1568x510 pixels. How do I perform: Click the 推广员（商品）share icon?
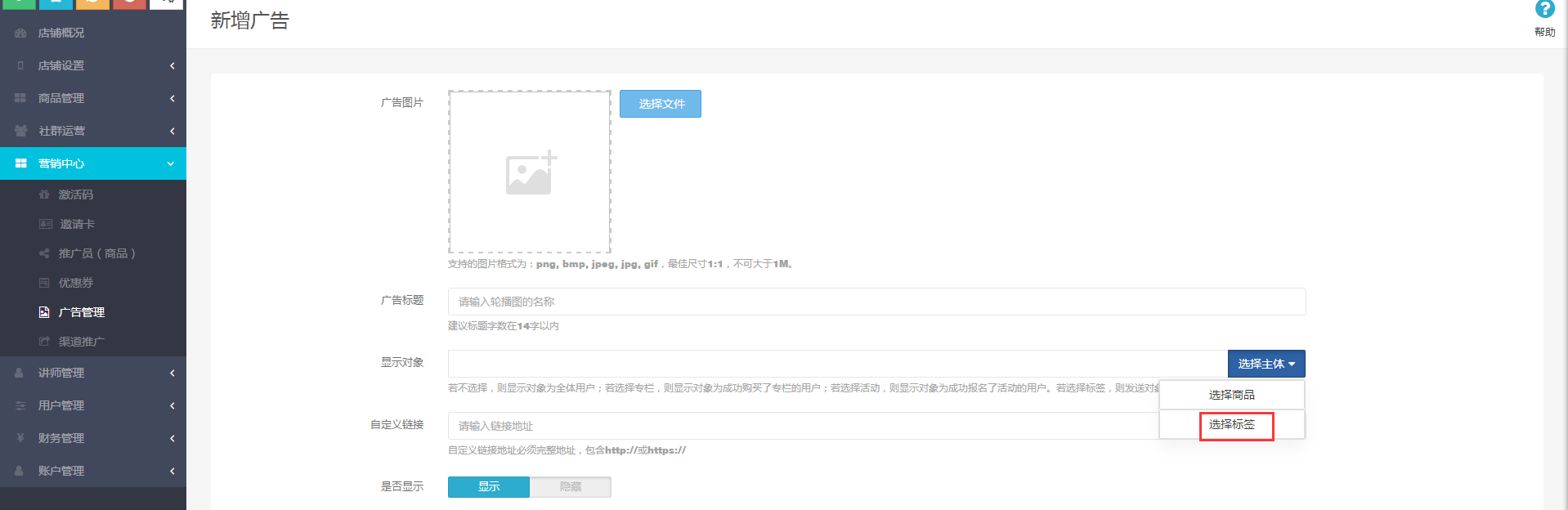[44, 253]
